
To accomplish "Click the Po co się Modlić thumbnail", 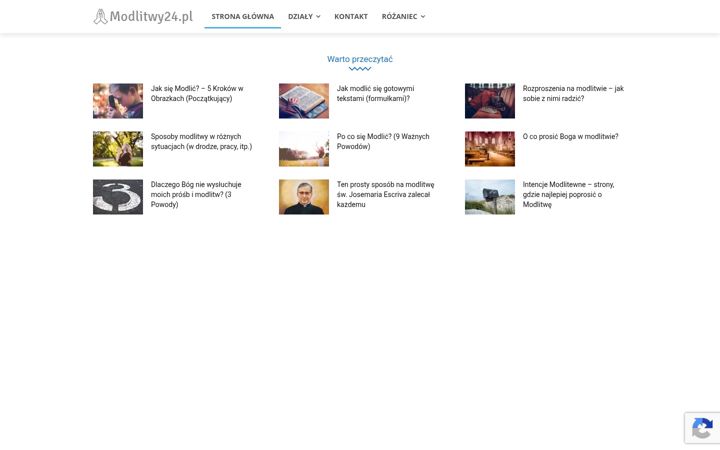I will [x=304, y=149].
